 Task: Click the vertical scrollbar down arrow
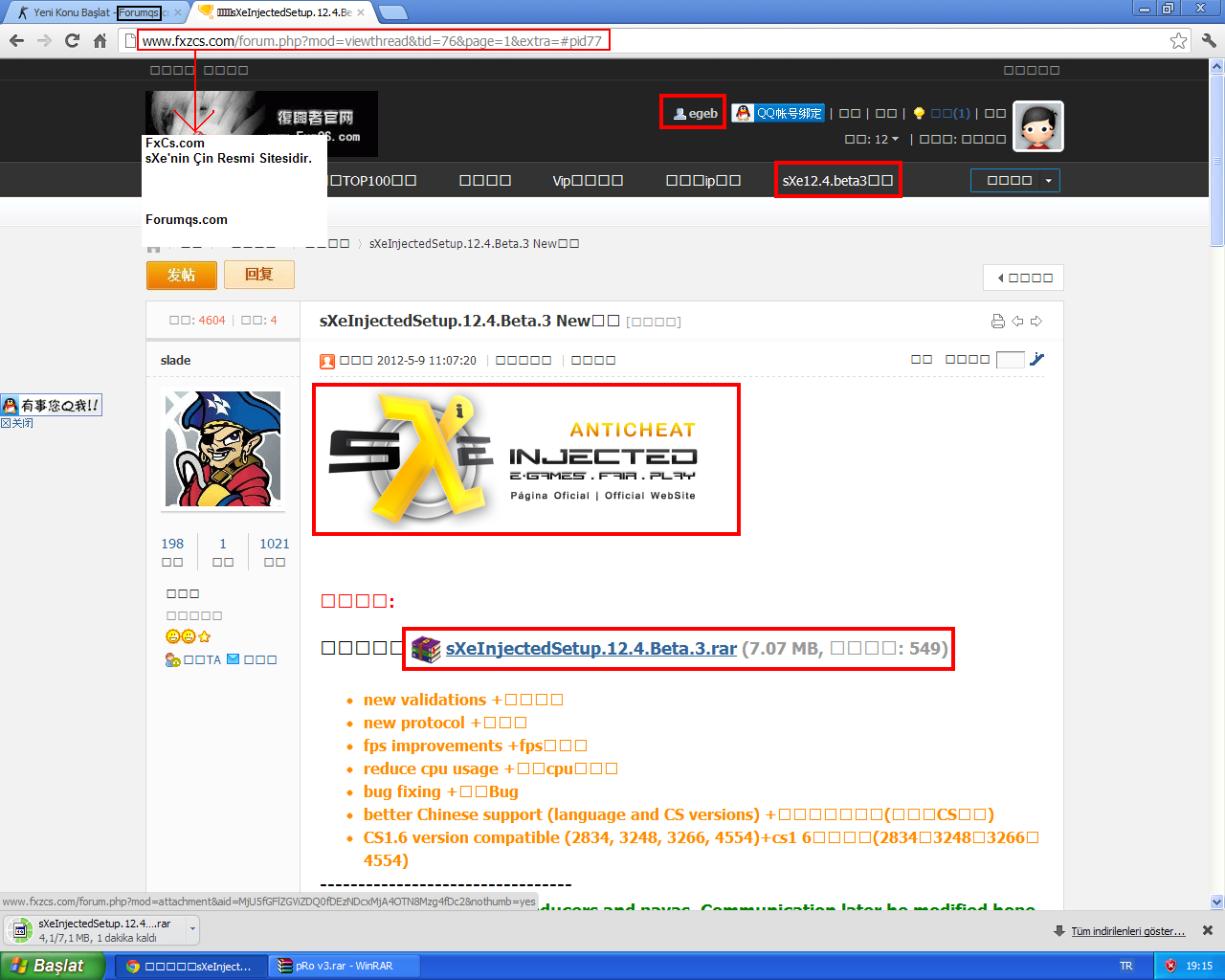pyautogui.click(x=1217, y=902)
